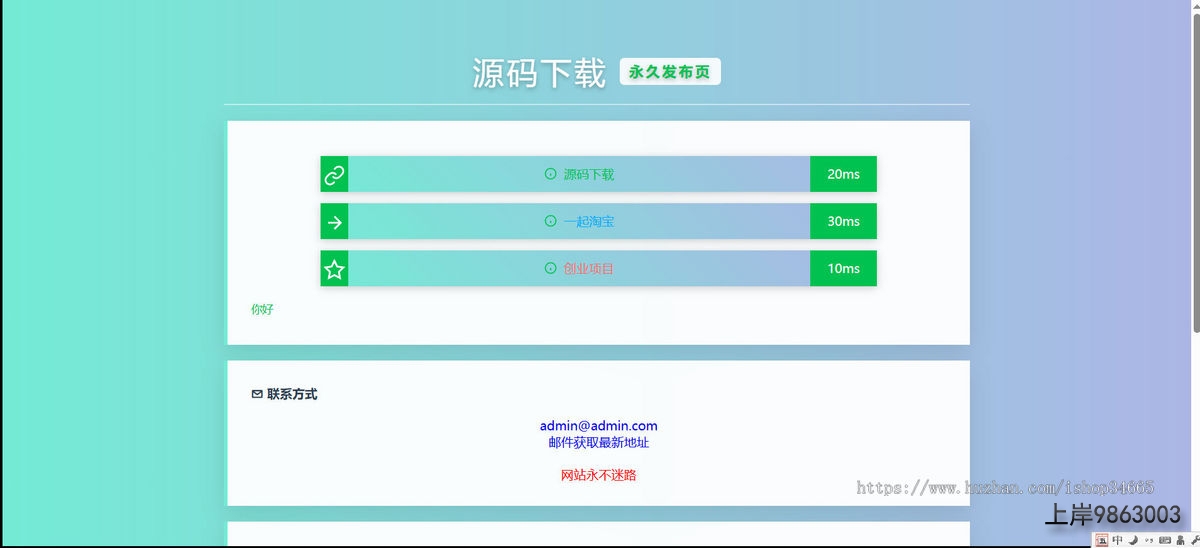This screenshot has height=548, width=1200.
Task: Click the star icon beside 创业项目
Action: click(x=334, y=269)
